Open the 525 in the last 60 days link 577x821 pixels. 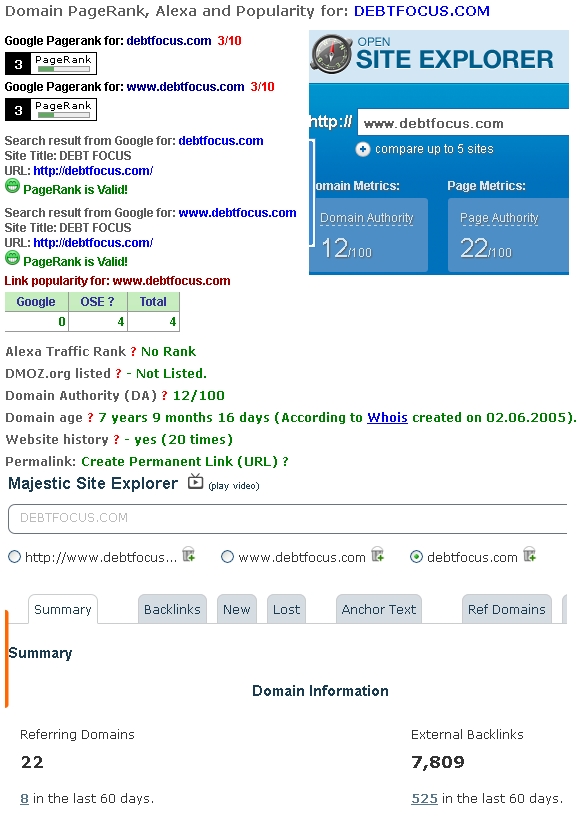point(424,798)
